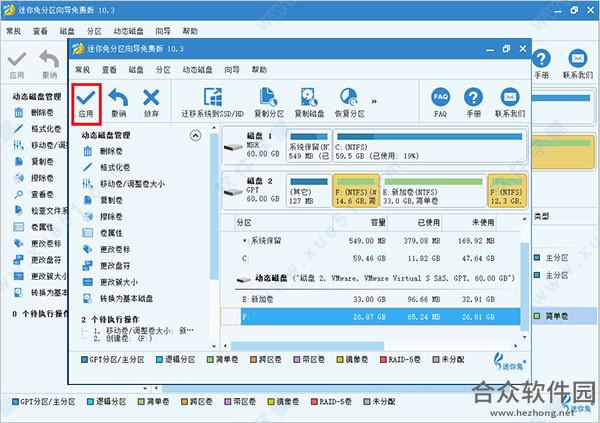Viewport: 600px width, 423px height.
Task: Open the 磁盘 menu in the front window
Action: (x=136, y=70)
